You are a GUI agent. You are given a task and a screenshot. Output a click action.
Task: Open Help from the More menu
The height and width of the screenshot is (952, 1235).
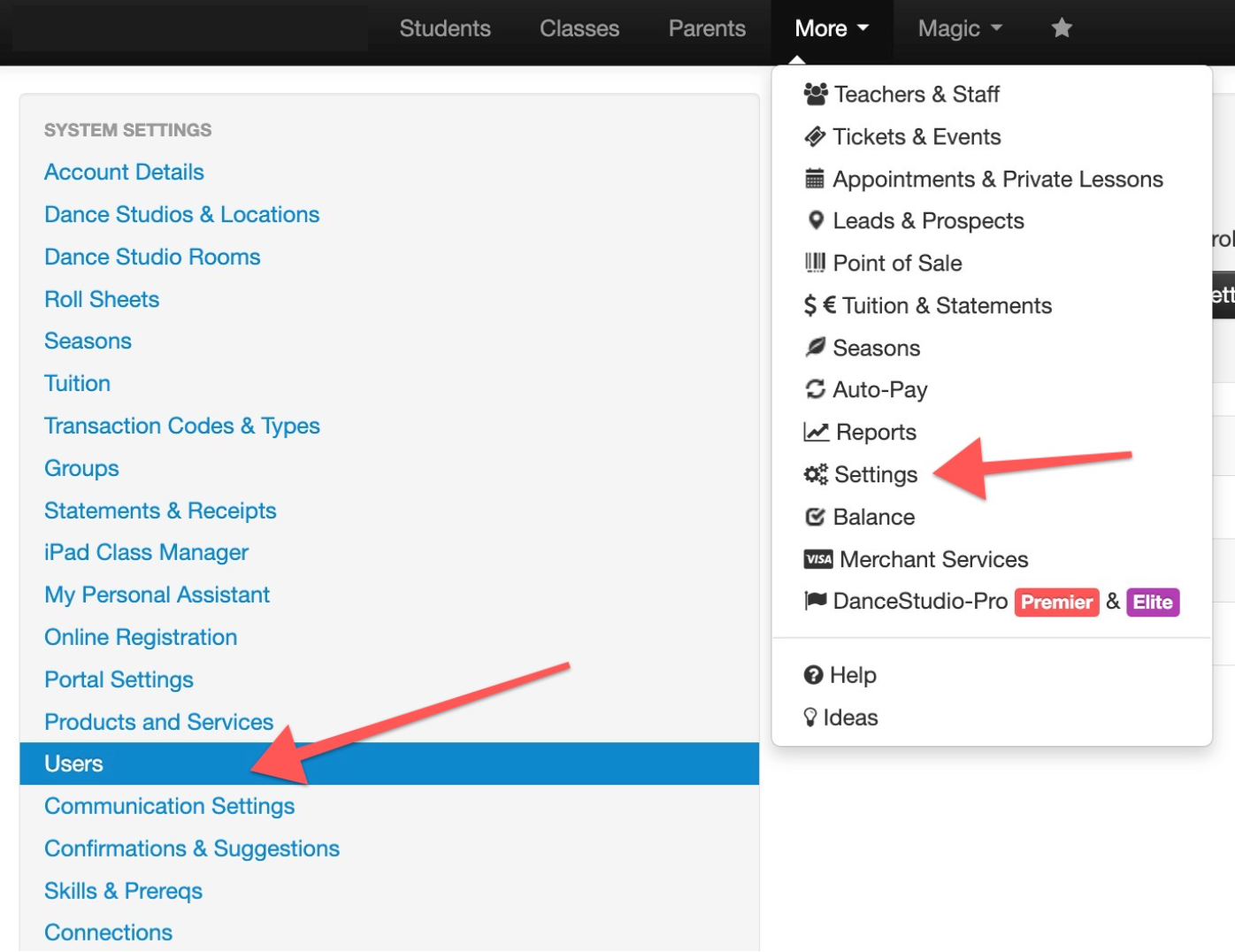click(853, 675)
